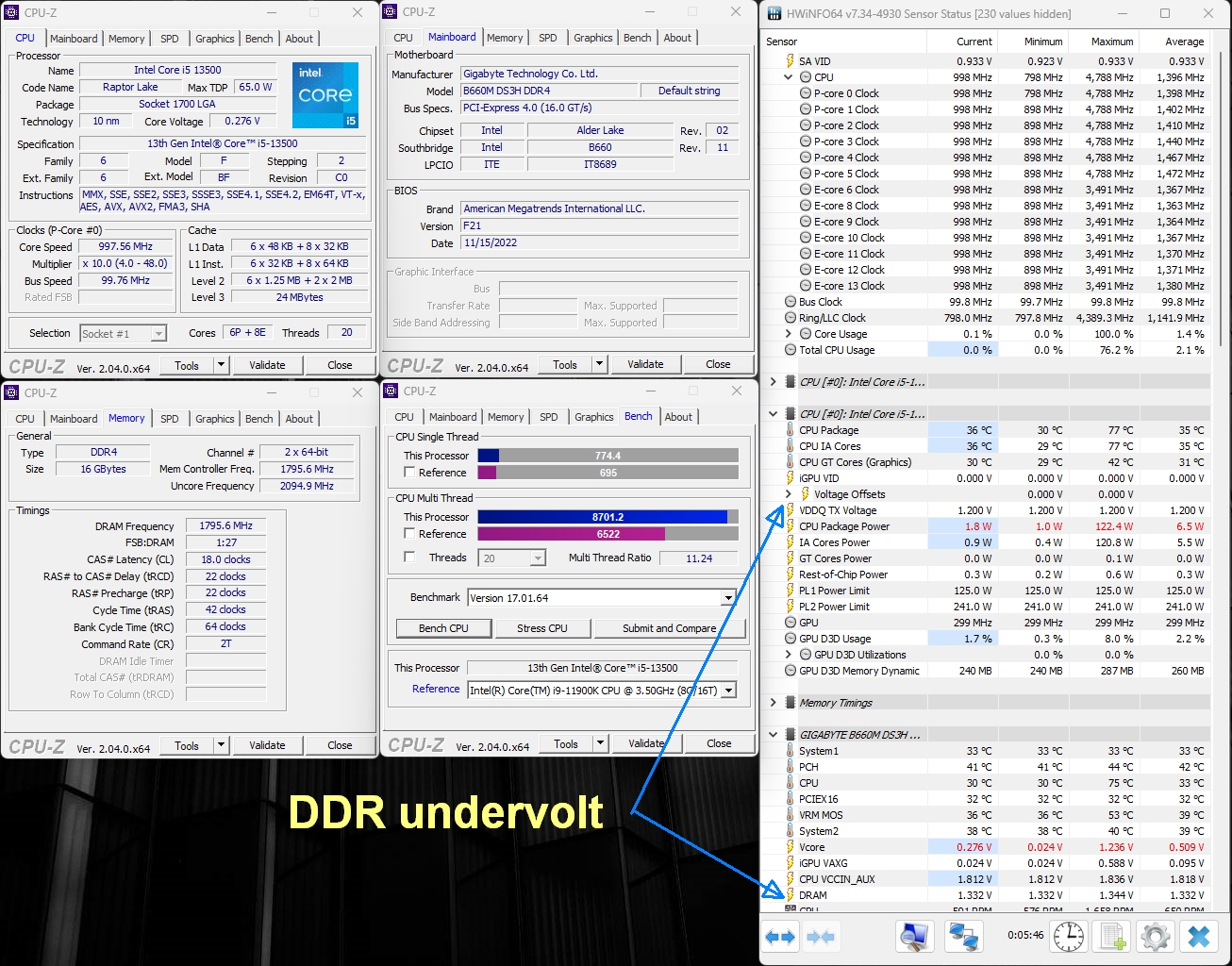
Task: Switch to SPD tab in the CPU-Z Mainboard window
Action: 547,38
